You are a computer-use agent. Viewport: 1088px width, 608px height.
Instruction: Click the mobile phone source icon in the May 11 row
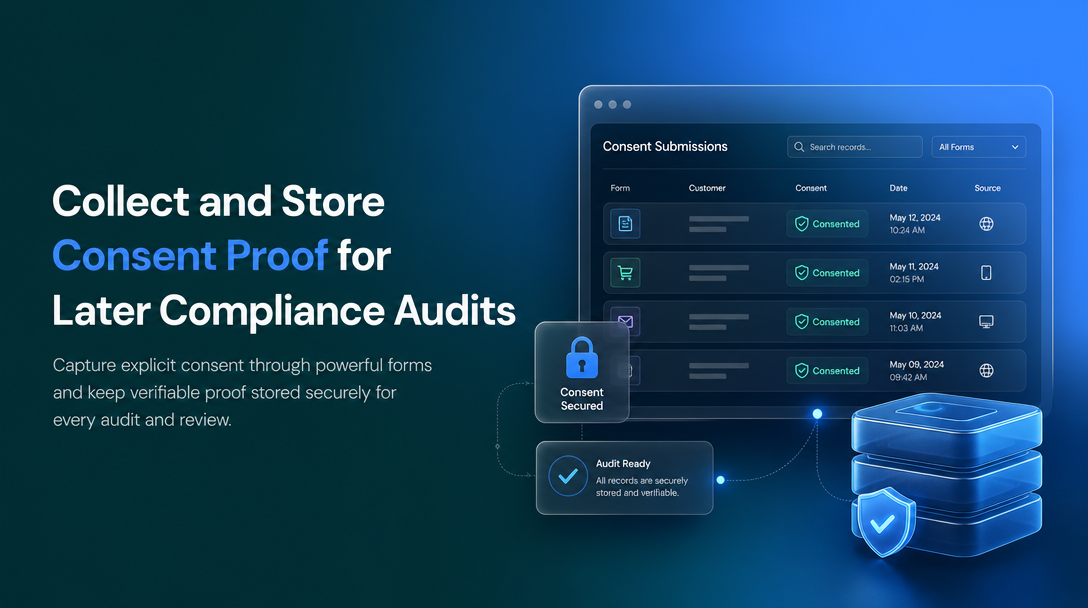tap(986, 273)
